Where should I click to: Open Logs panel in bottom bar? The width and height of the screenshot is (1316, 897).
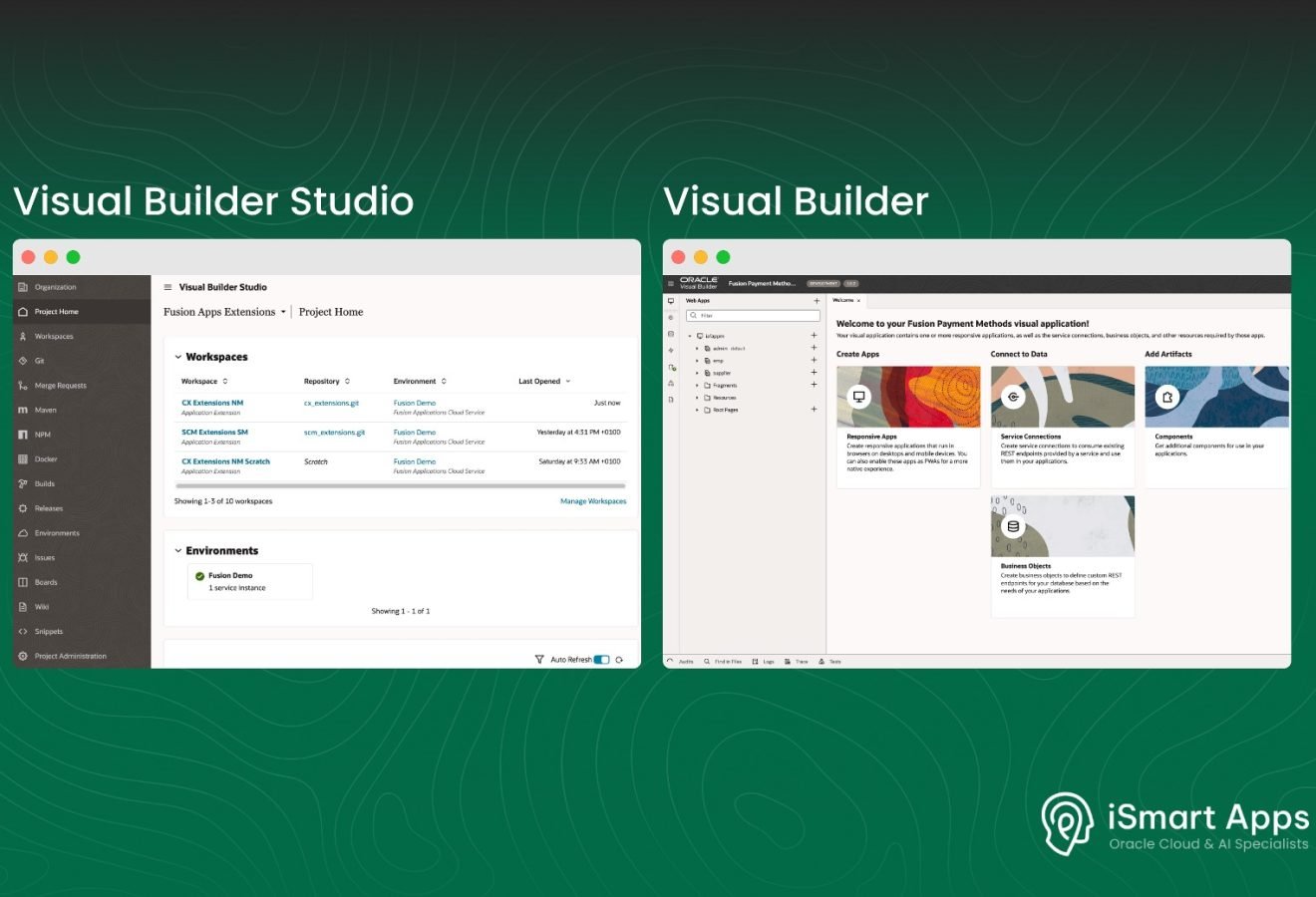764,662
